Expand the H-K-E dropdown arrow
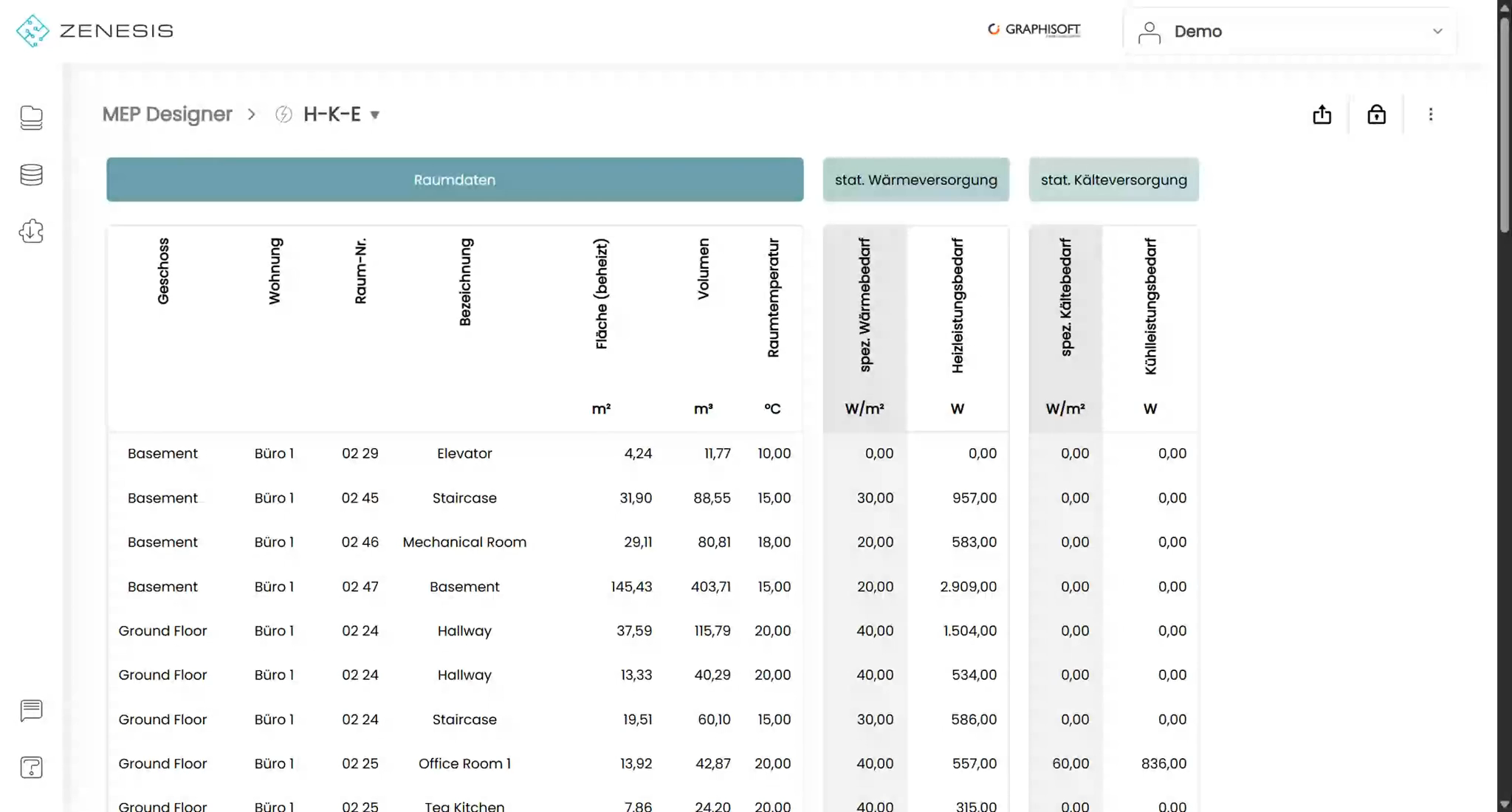 click(x=375, y=115)
